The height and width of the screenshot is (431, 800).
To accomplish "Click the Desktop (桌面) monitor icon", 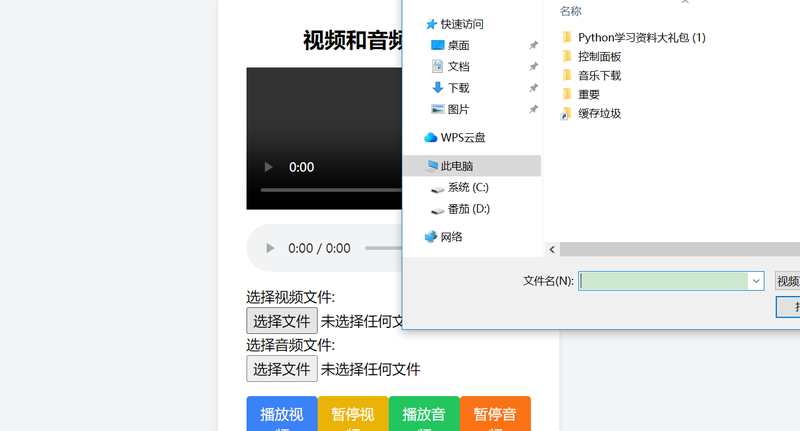I will (437, 45).
